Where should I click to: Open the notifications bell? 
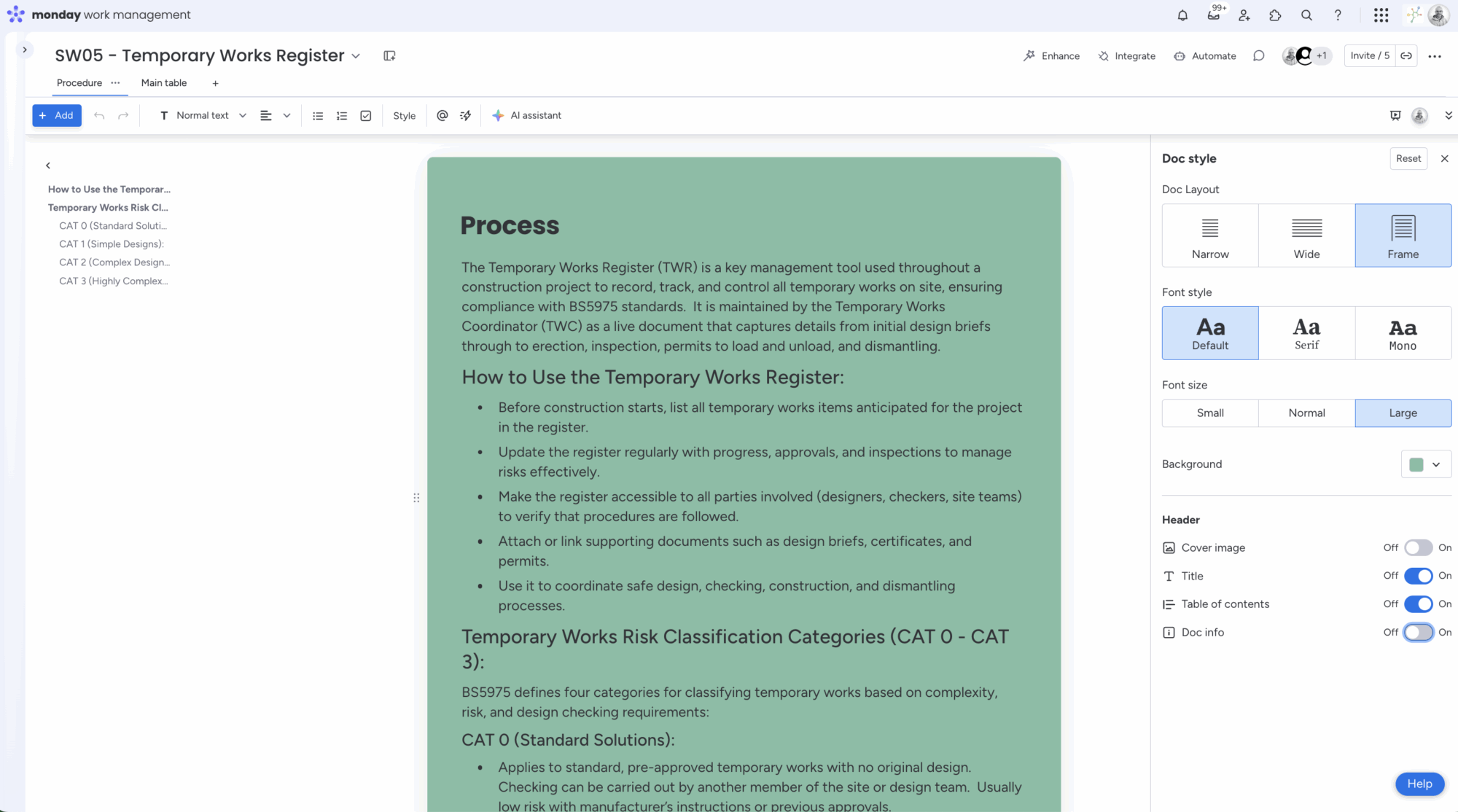(1182, 15)
